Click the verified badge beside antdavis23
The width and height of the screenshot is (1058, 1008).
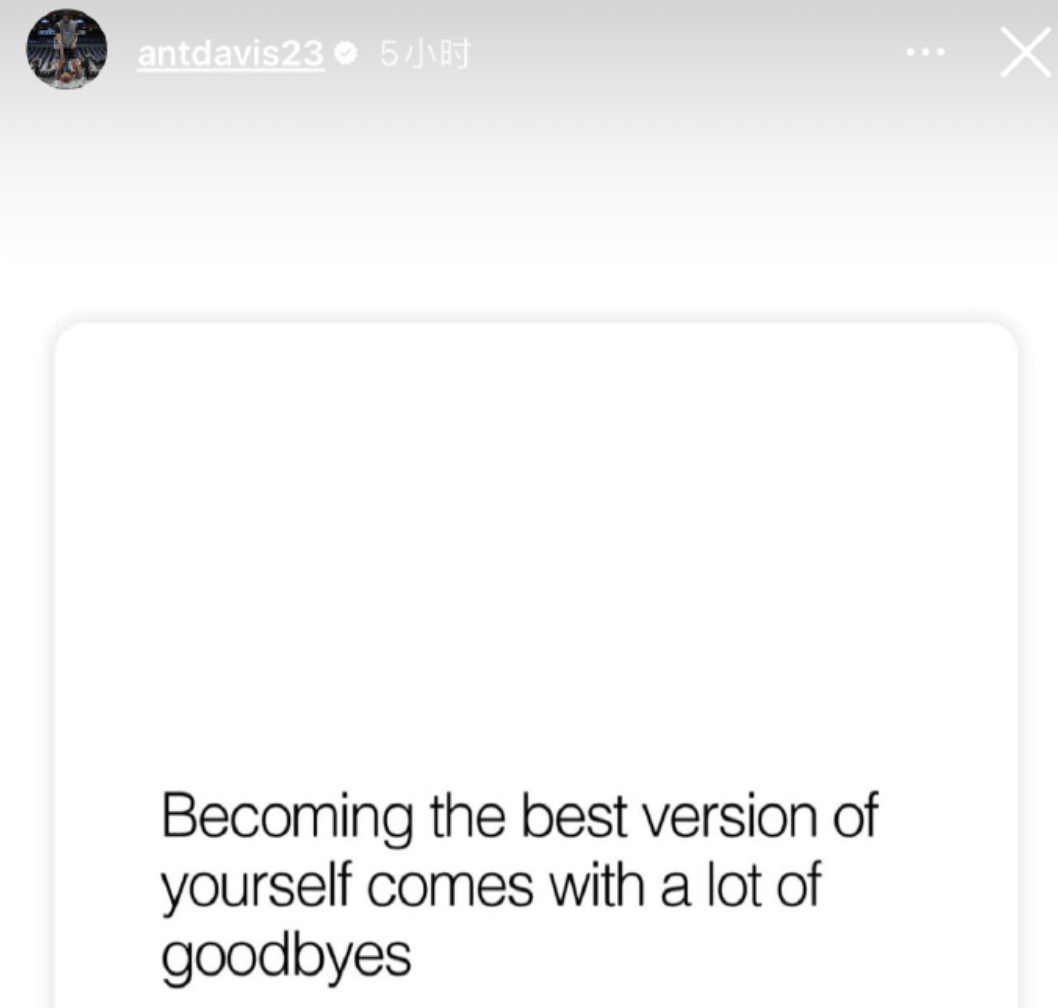coord(346,53)
